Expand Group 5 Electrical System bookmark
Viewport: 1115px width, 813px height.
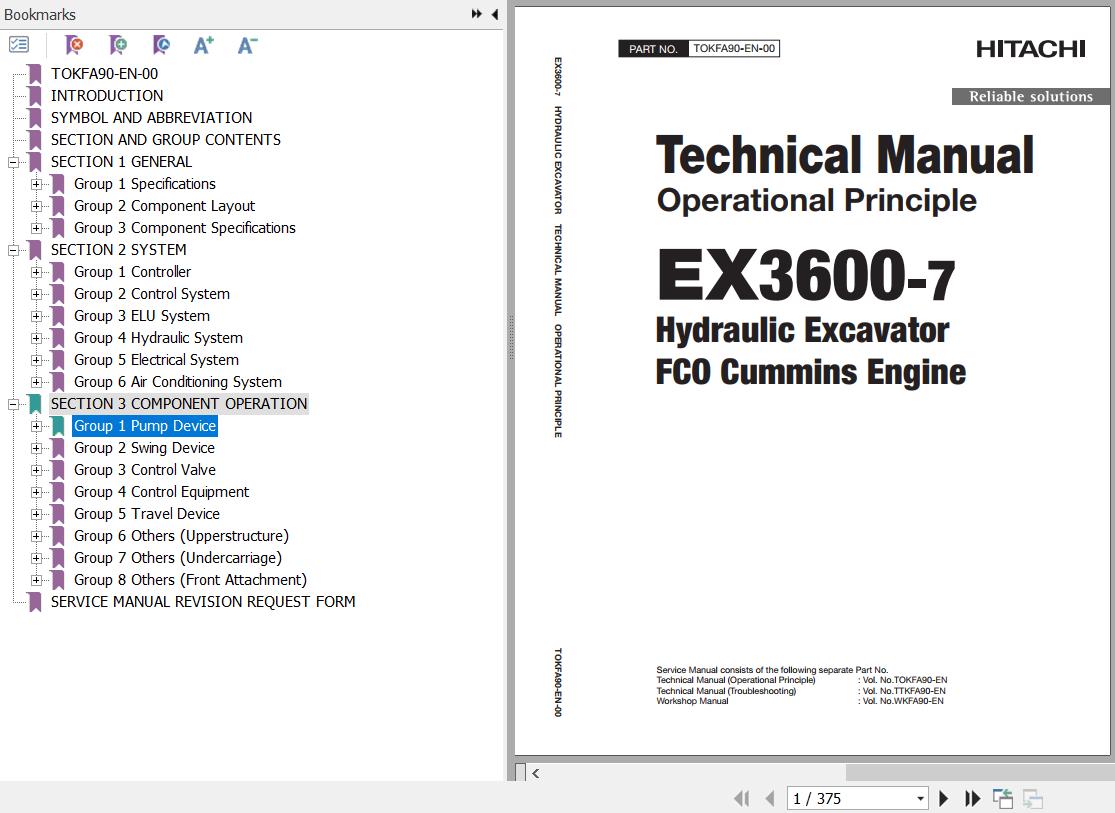coord(36,361)
